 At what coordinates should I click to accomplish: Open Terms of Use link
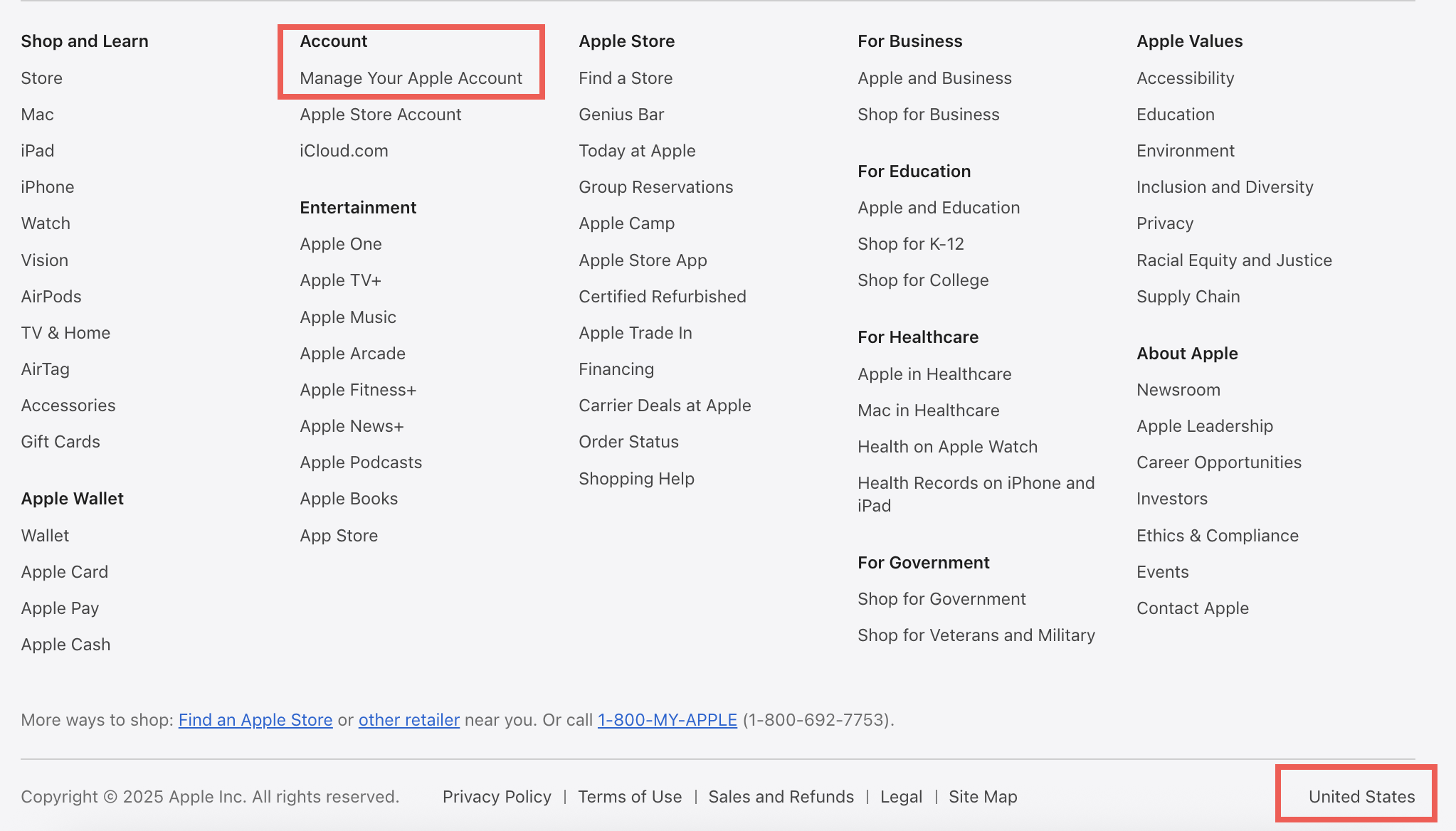tap(629, 797)
